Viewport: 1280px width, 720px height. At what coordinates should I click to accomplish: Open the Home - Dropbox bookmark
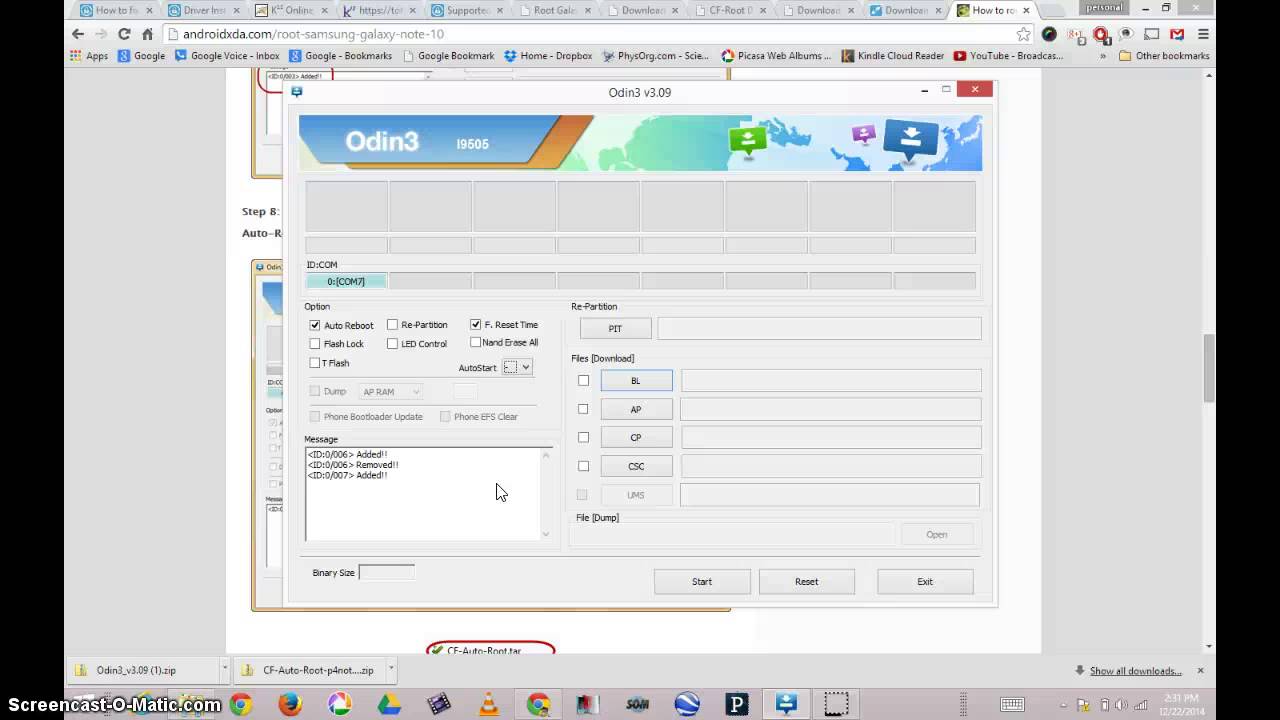pyautogui.click(x=548, y=56)
